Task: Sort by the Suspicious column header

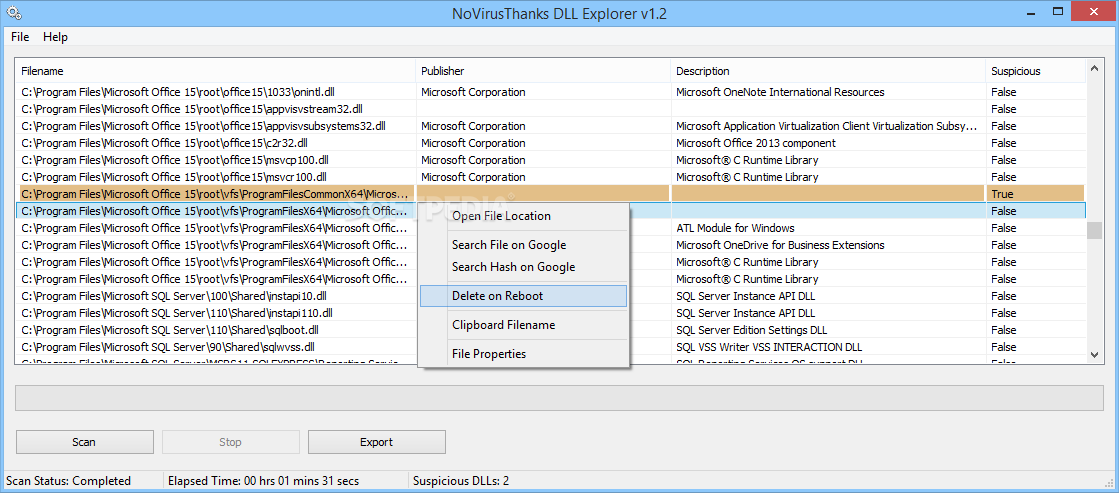Action: pos(1035,71)
